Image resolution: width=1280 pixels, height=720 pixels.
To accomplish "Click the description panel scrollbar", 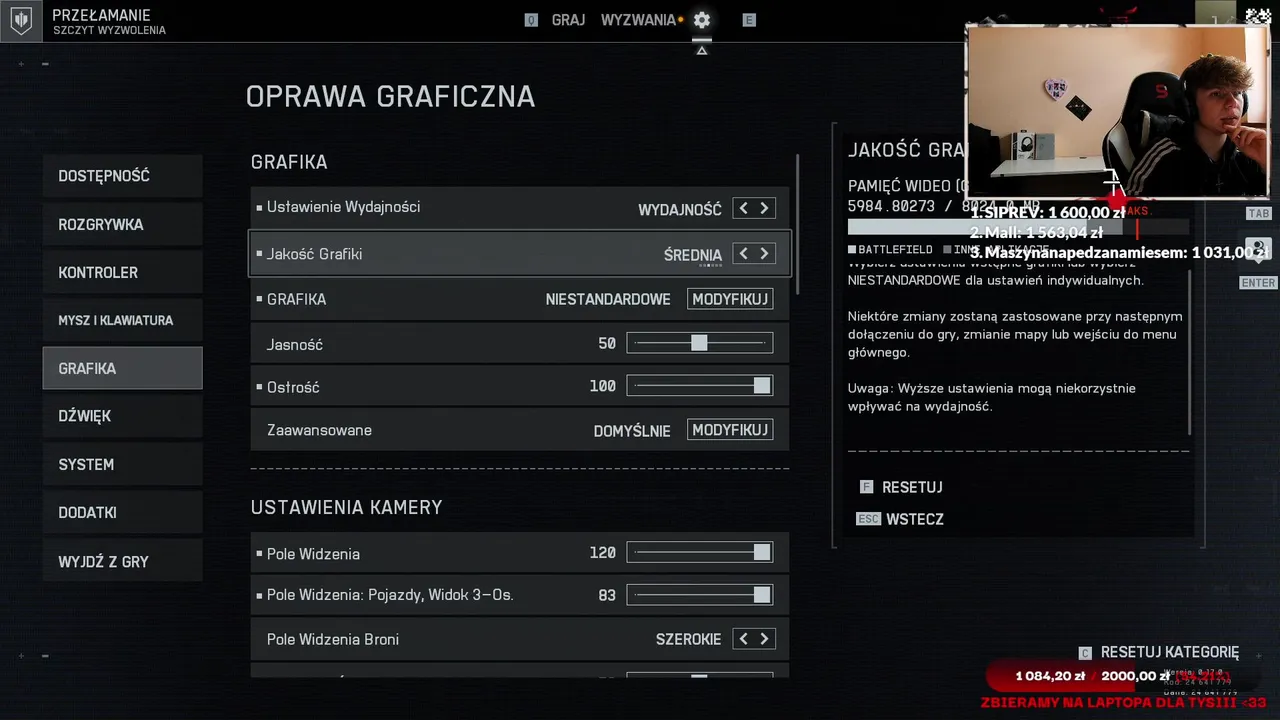I will (x=1190, y=350).
